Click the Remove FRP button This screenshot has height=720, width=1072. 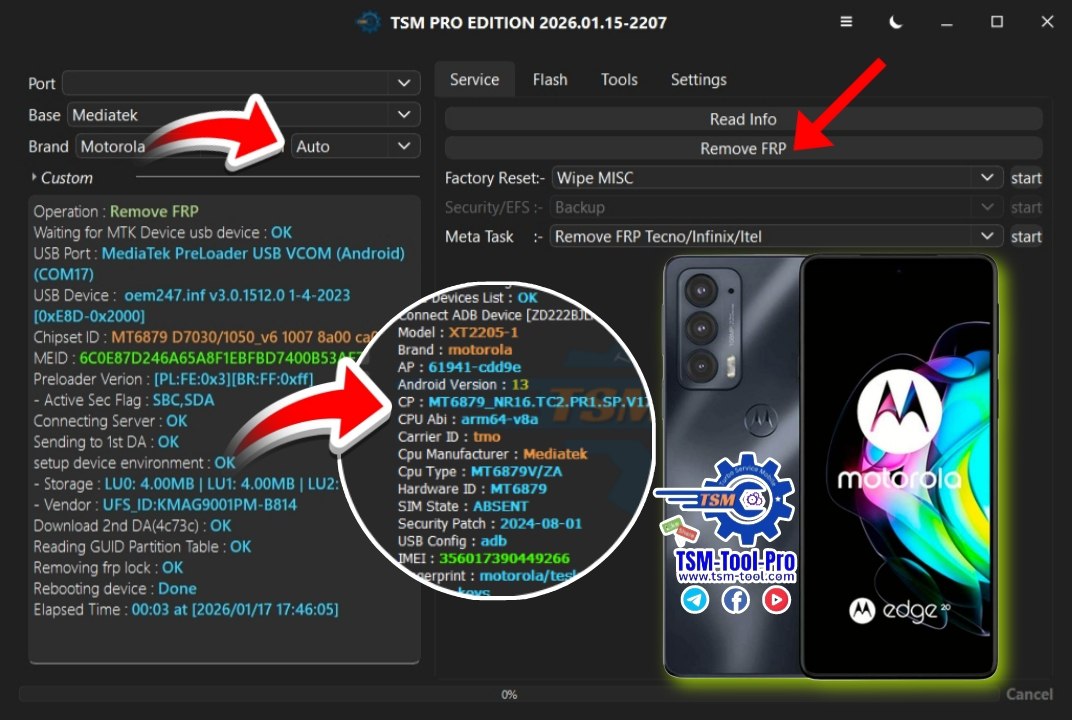pyautogui.click(x=743, y=148)
